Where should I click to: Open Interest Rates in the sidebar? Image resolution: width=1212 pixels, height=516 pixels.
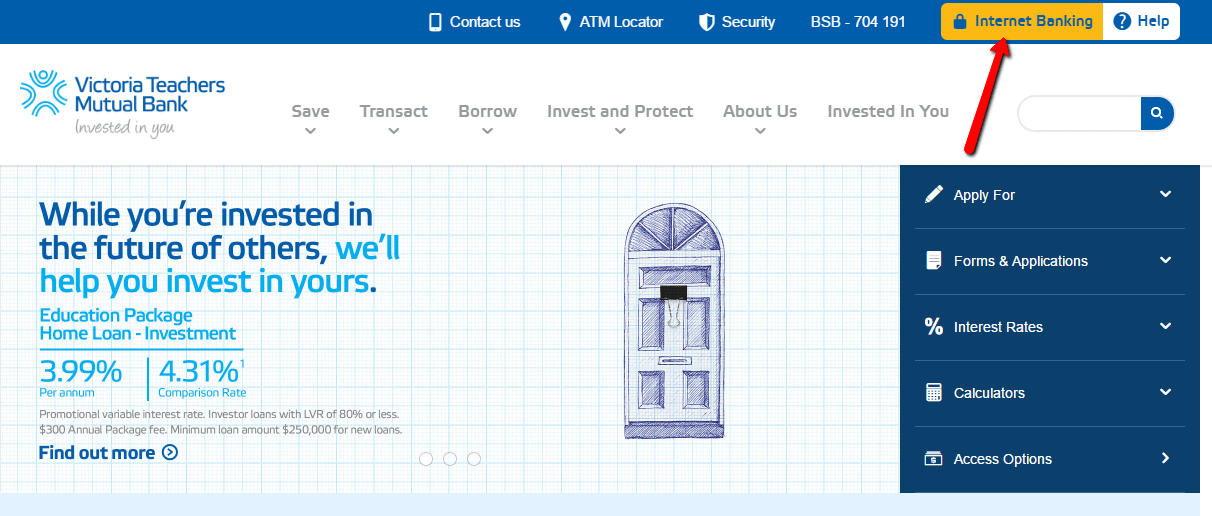(1050, 327)
